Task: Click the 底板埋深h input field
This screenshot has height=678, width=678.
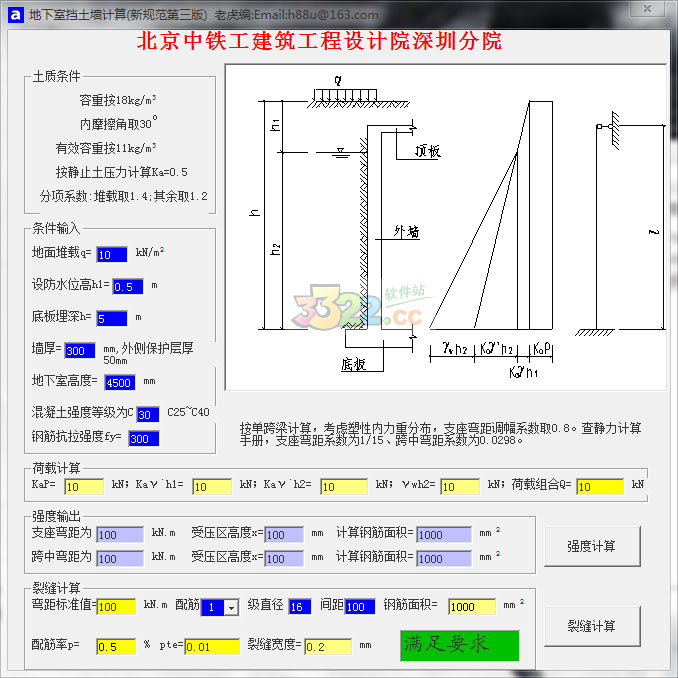Action: coord(112,319)
